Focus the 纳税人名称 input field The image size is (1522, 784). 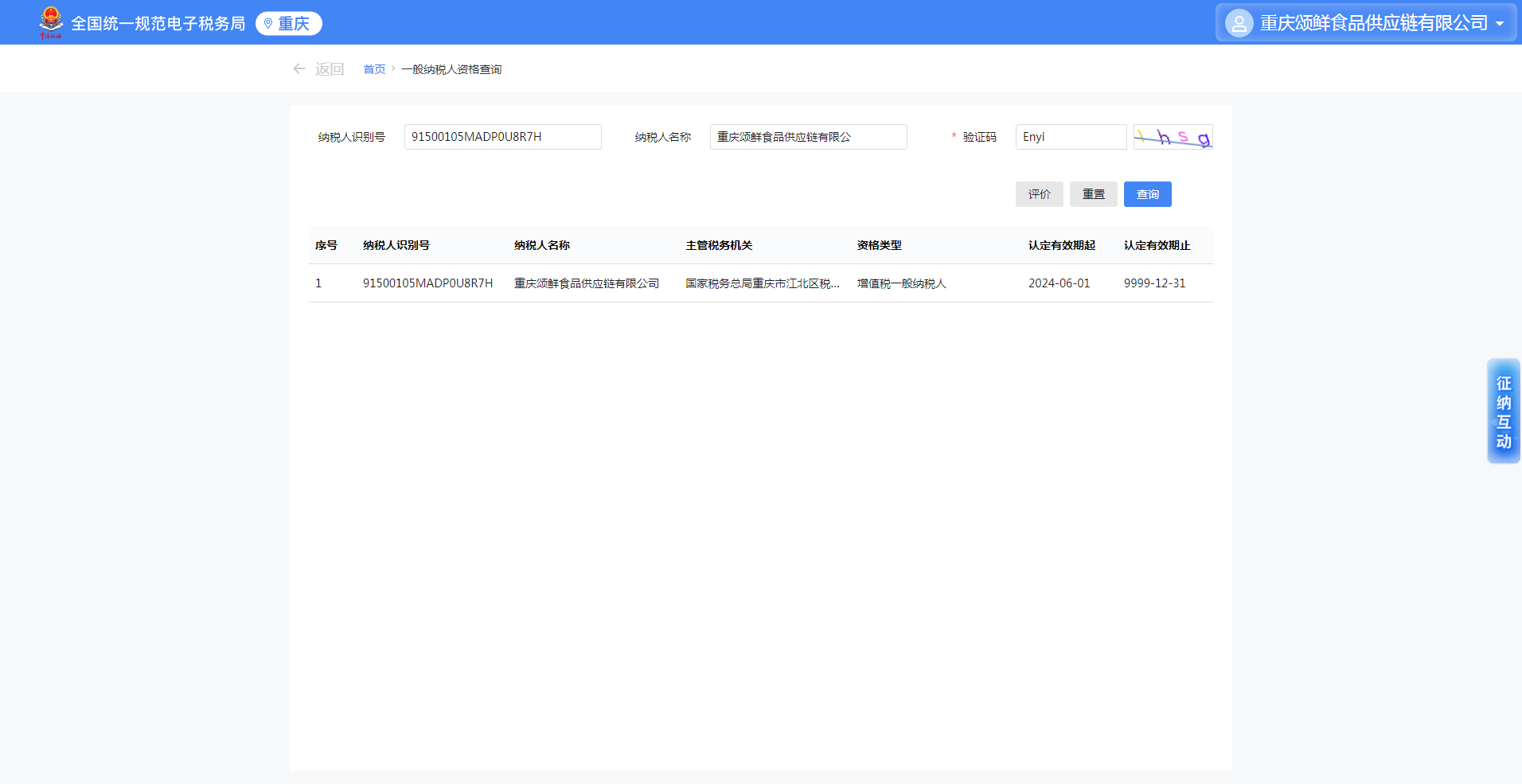[808, 137]
